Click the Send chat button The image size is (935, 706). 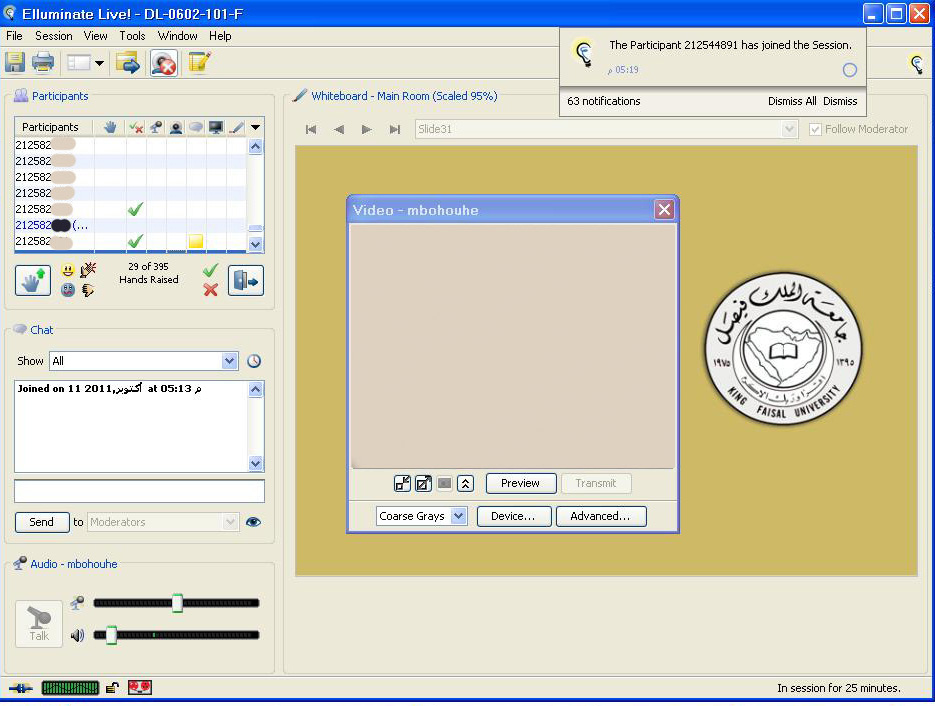pyautogui.click(x=42, y=522)
